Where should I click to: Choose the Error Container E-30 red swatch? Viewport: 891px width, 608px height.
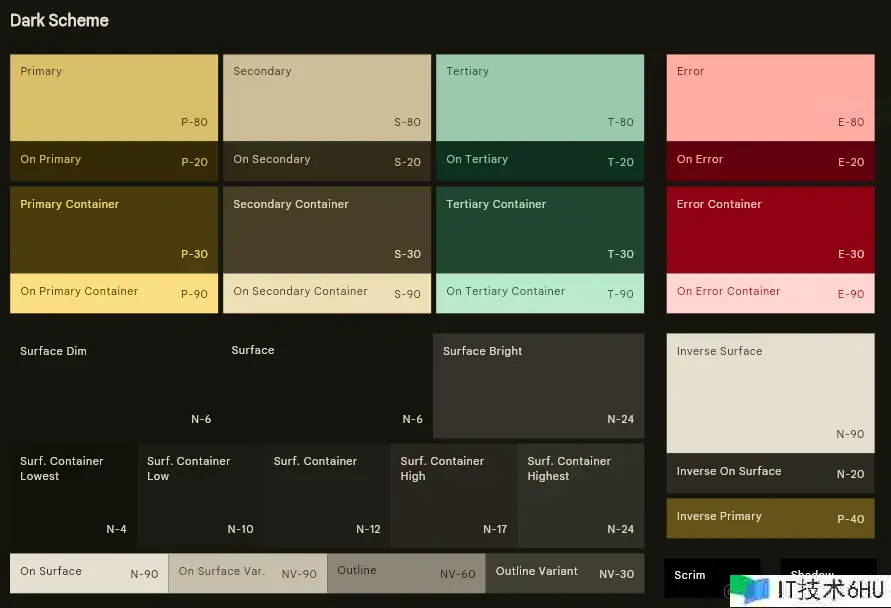pyautogui.click(x=770, y=229)
